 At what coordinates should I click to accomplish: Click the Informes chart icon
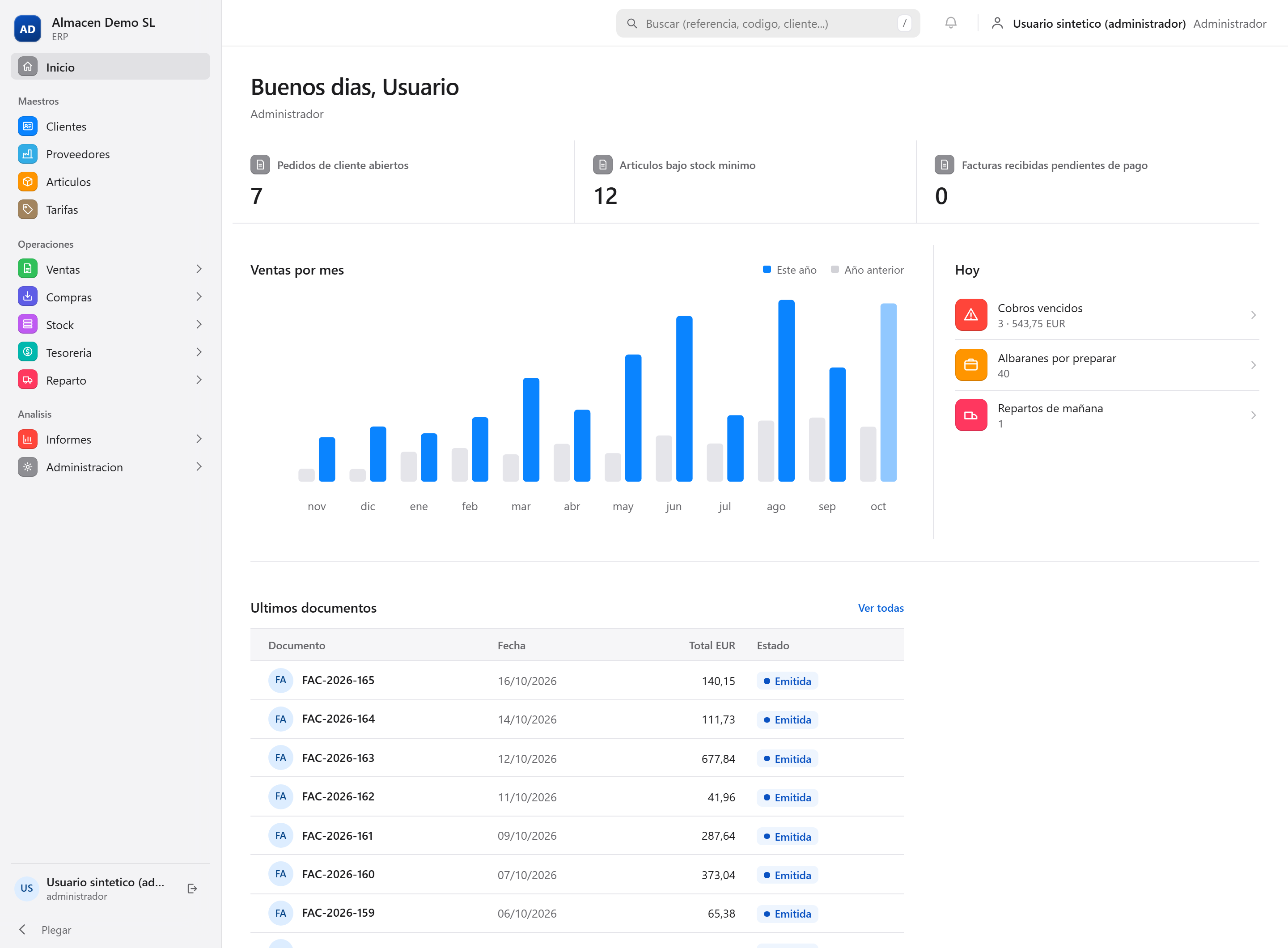pos(28,439)
